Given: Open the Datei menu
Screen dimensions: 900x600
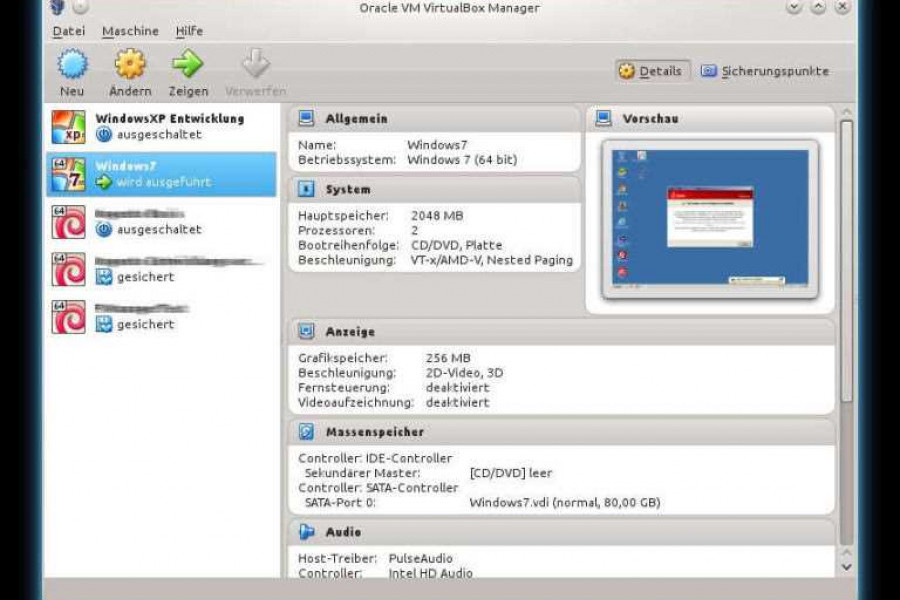Looking at the screenshot, I should point(69,31).
